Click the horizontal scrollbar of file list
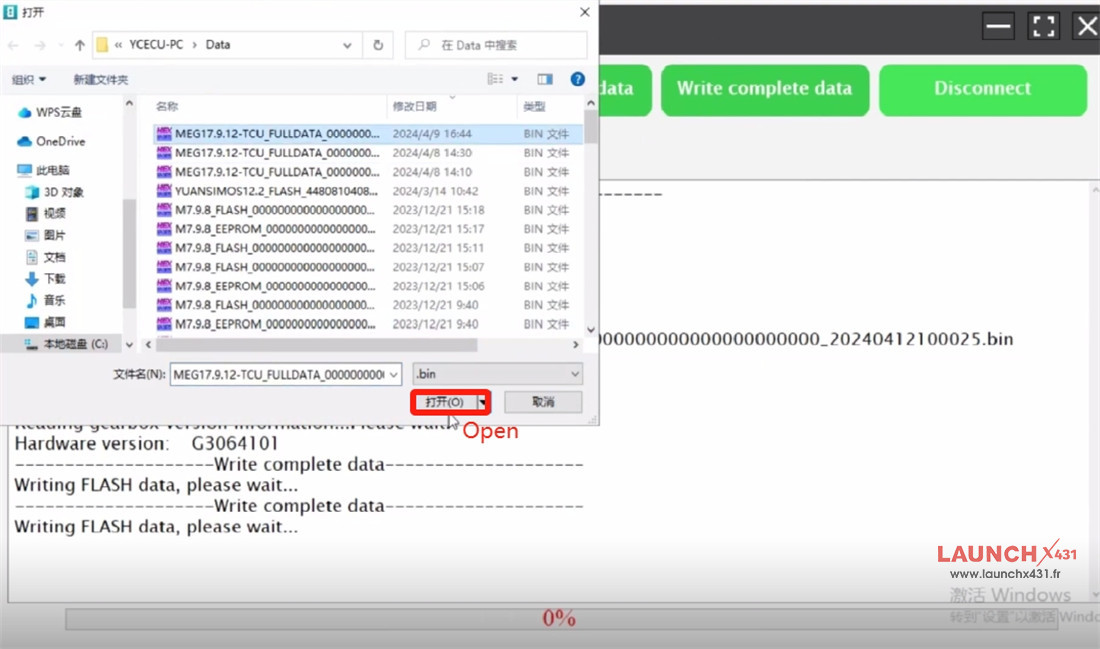This screenshot has height=649, width=1100. [x=360, y=344]
